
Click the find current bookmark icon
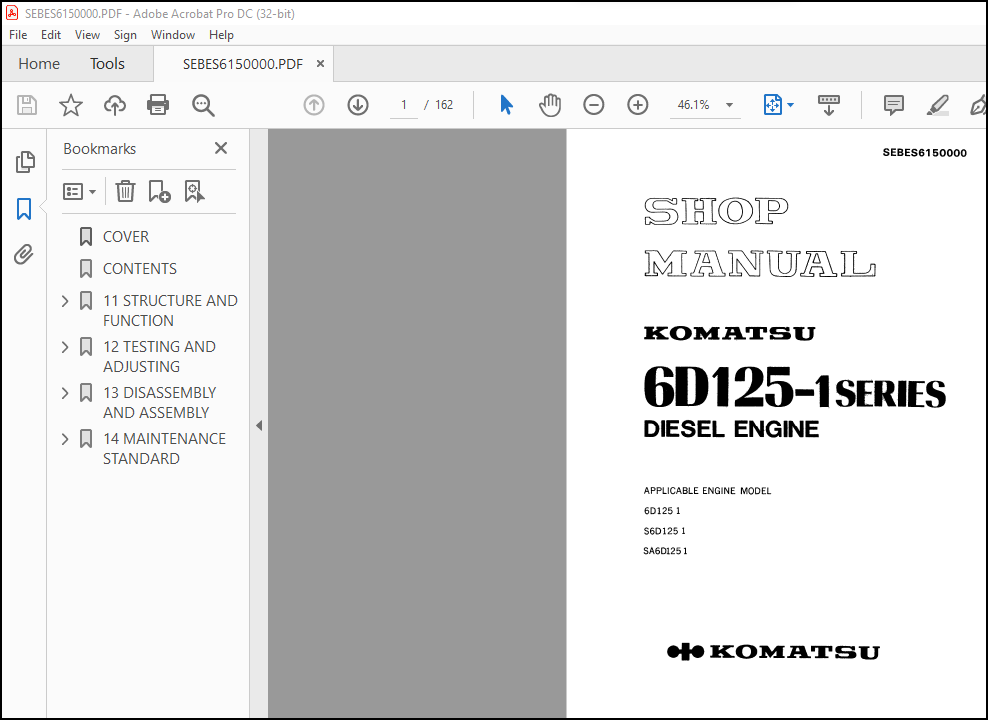[x=194, y=191]
